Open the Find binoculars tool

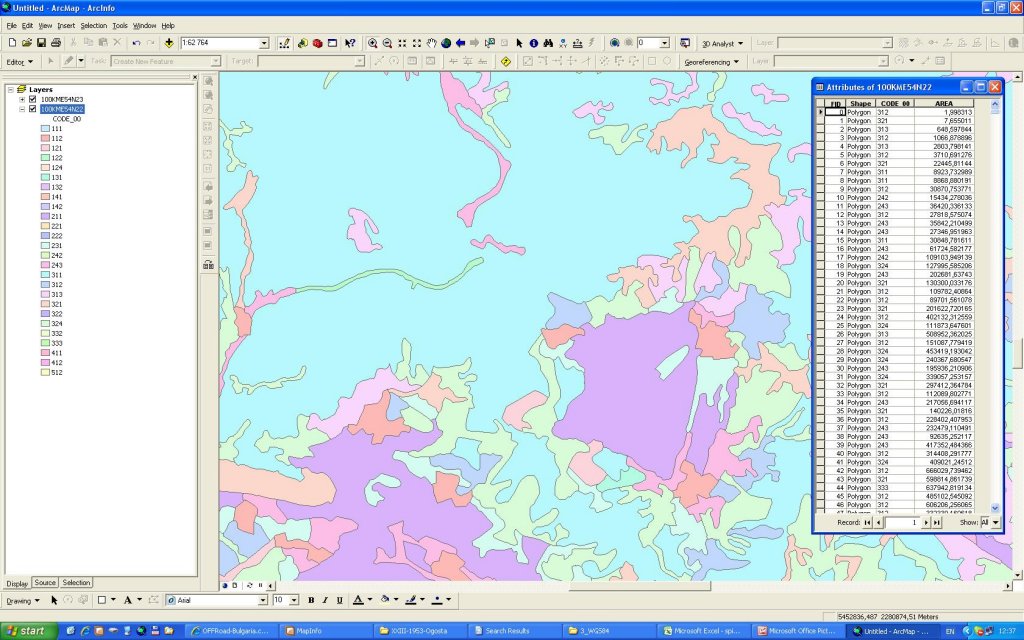pos(549,43)
